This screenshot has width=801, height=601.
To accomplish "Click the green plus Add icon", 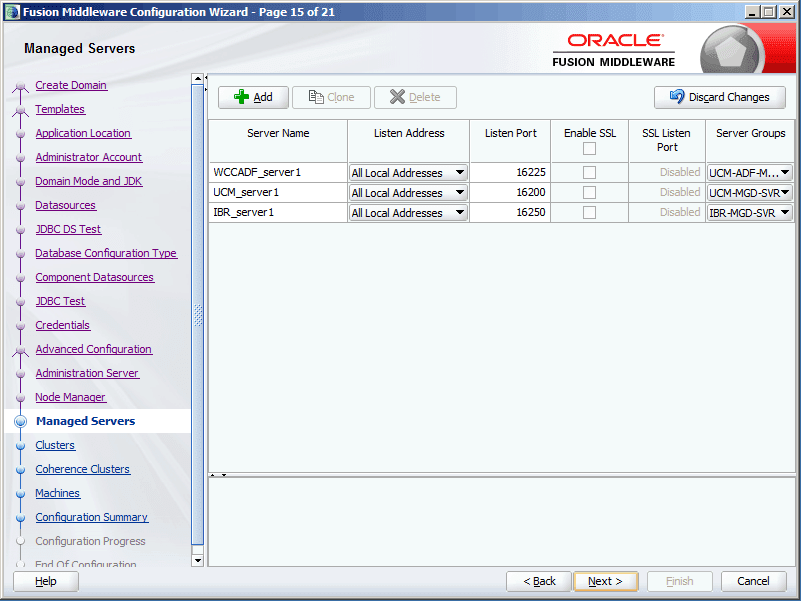I will click(x=241, y=97).
